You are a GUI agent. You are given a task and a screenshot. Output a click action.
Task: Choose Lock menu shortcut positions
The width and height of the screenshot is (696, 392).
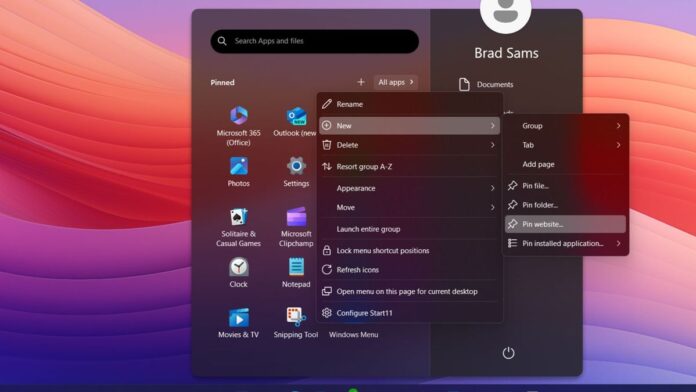pos(409,250)
